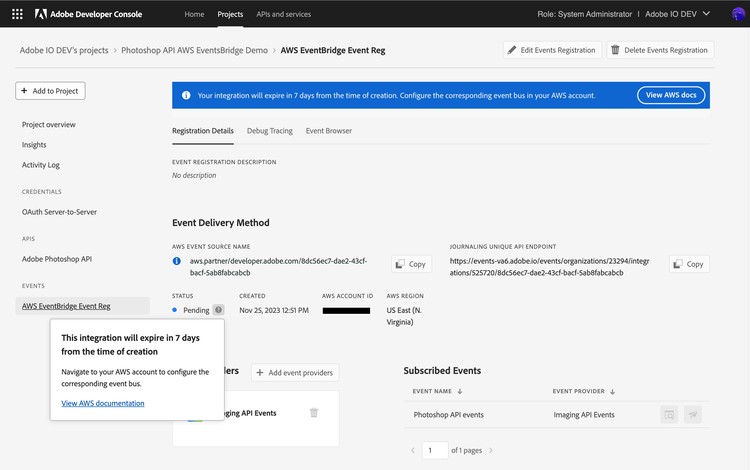Viewport: 750px width, 470px height.
Task: Click the AWS event source info icon
Action: pos(177,261)
